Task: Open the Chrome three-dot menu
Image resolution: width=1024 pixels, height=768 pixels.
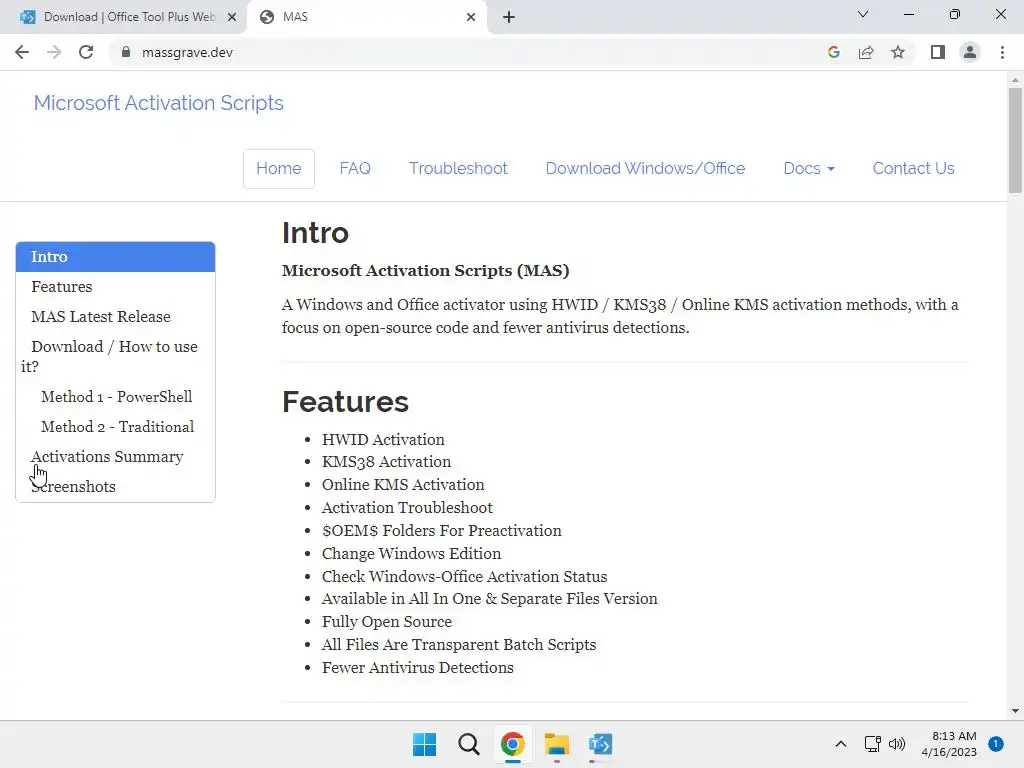Action: 1002,52
